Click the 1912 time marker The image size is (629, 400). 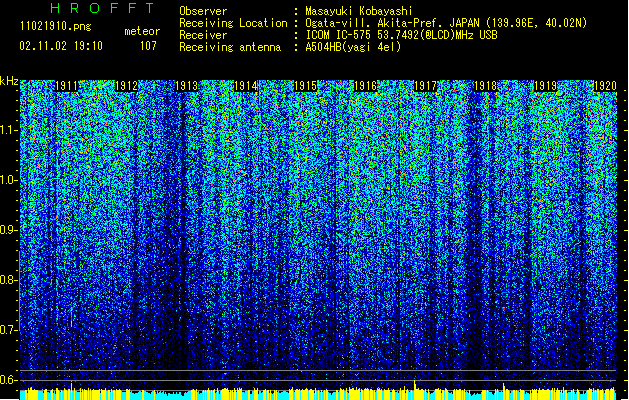click(x=126, y=86)
